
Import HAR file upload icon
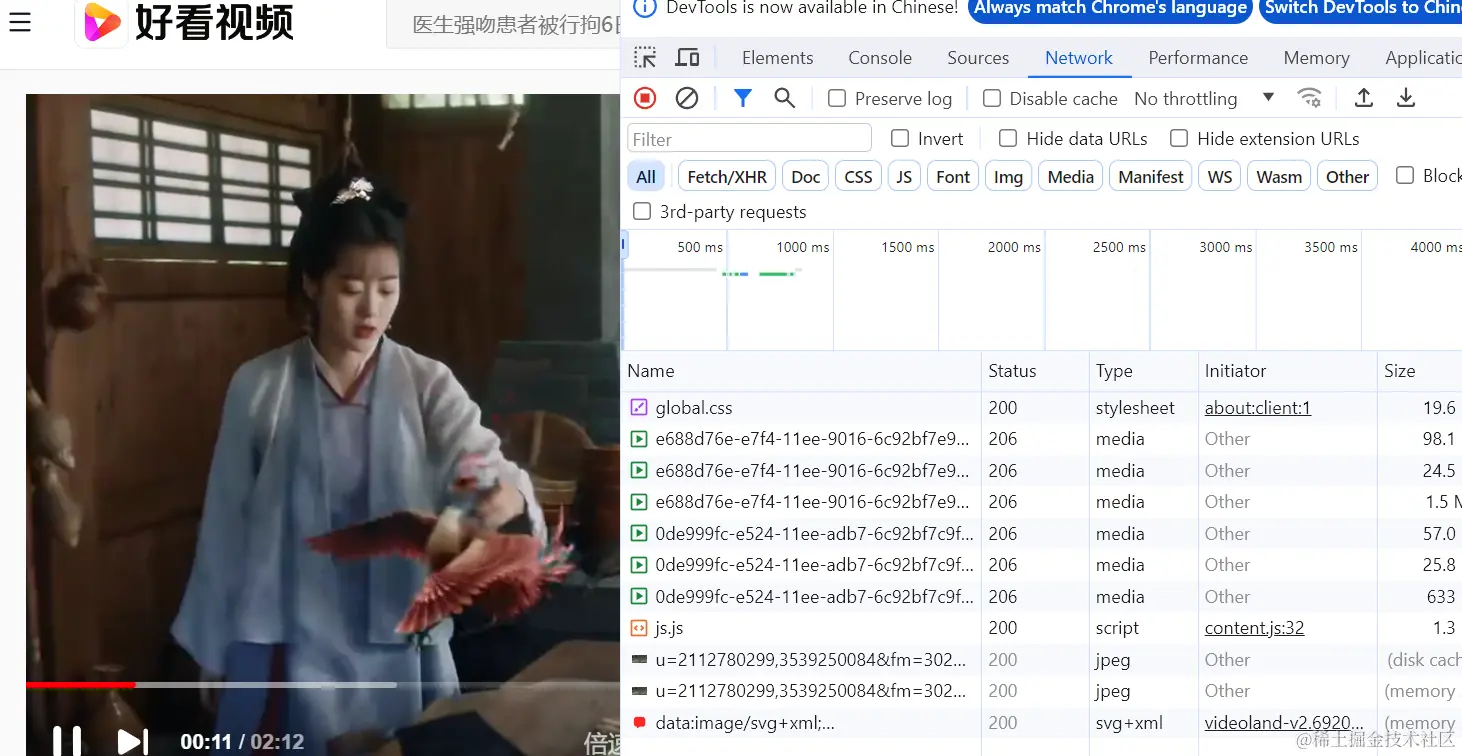(1363, 98)
